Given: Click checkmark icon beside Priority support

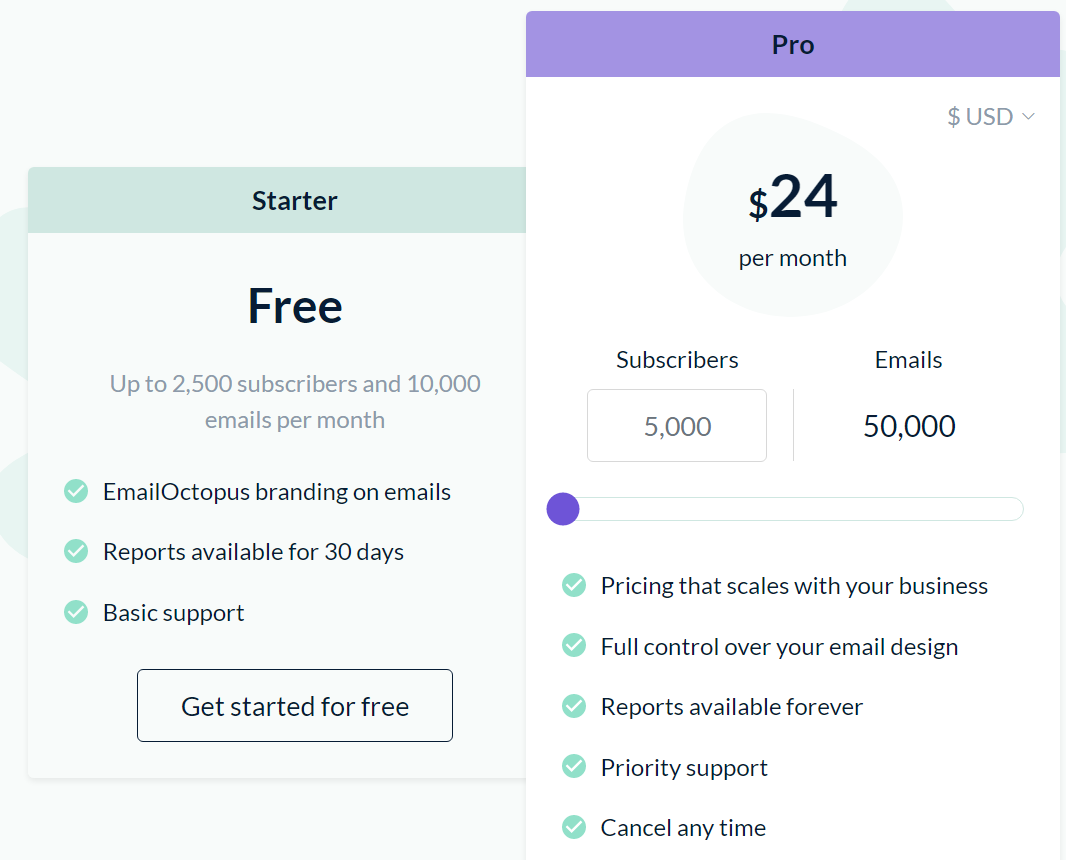Looking at the screenshot, I should click(574, 767).
